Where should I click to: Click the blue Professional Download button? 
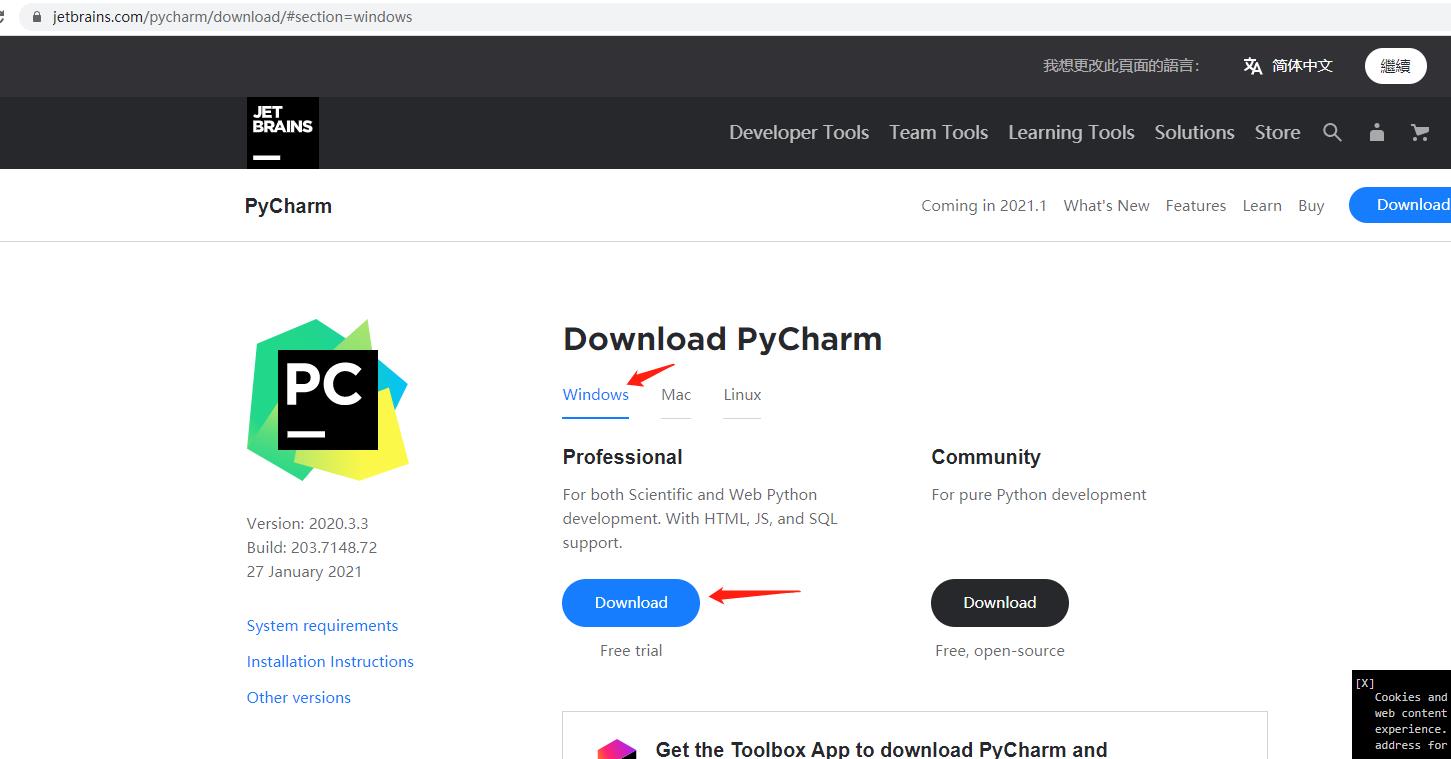[x=631, y=603]
